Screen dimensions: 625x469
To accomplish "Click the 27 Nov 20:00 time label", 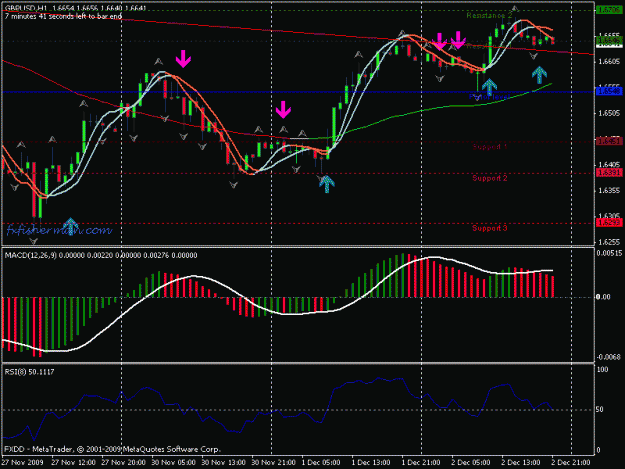I will (124, 462).
